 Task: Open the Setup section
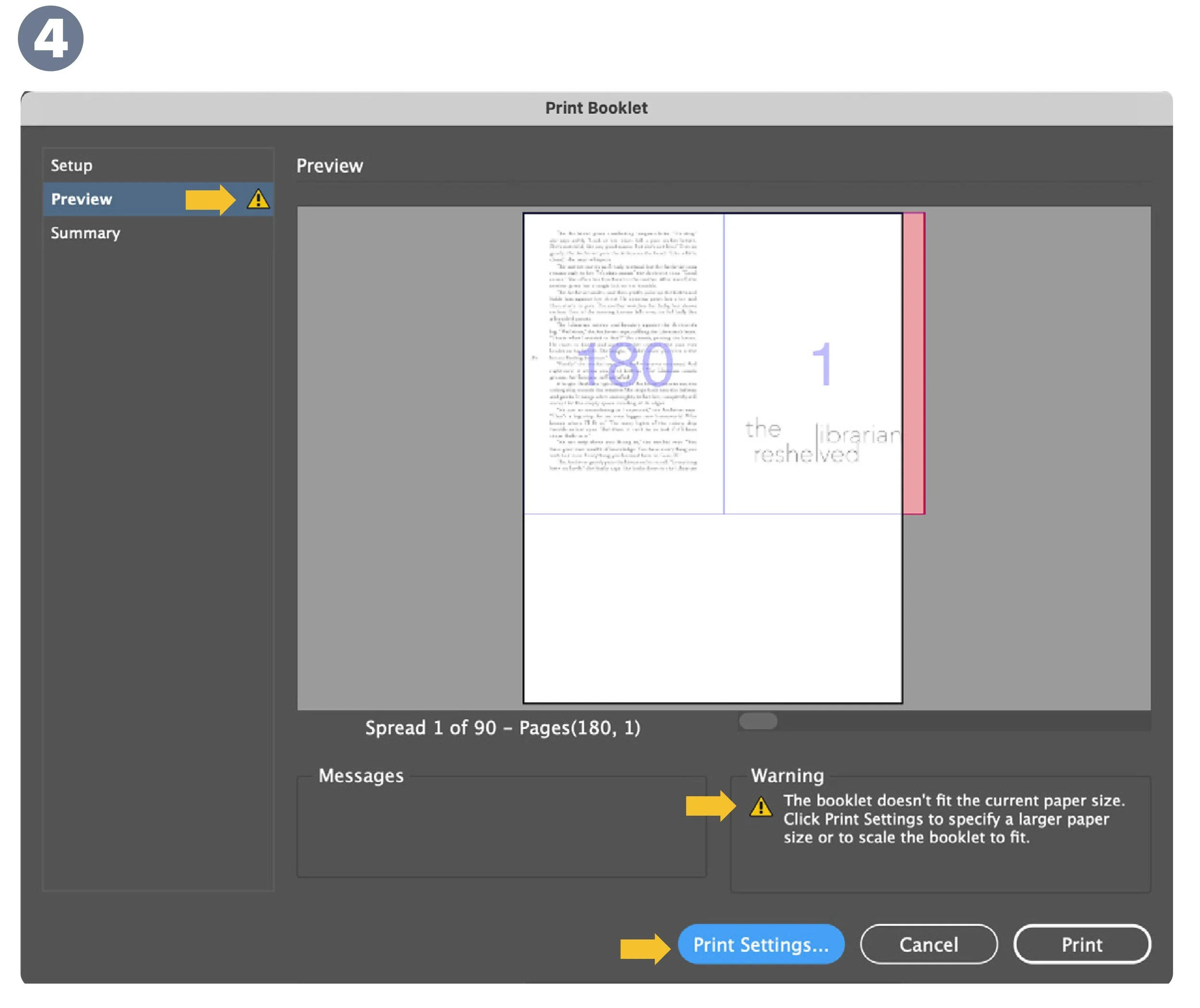pyautogui.click(x=72, y=166)
